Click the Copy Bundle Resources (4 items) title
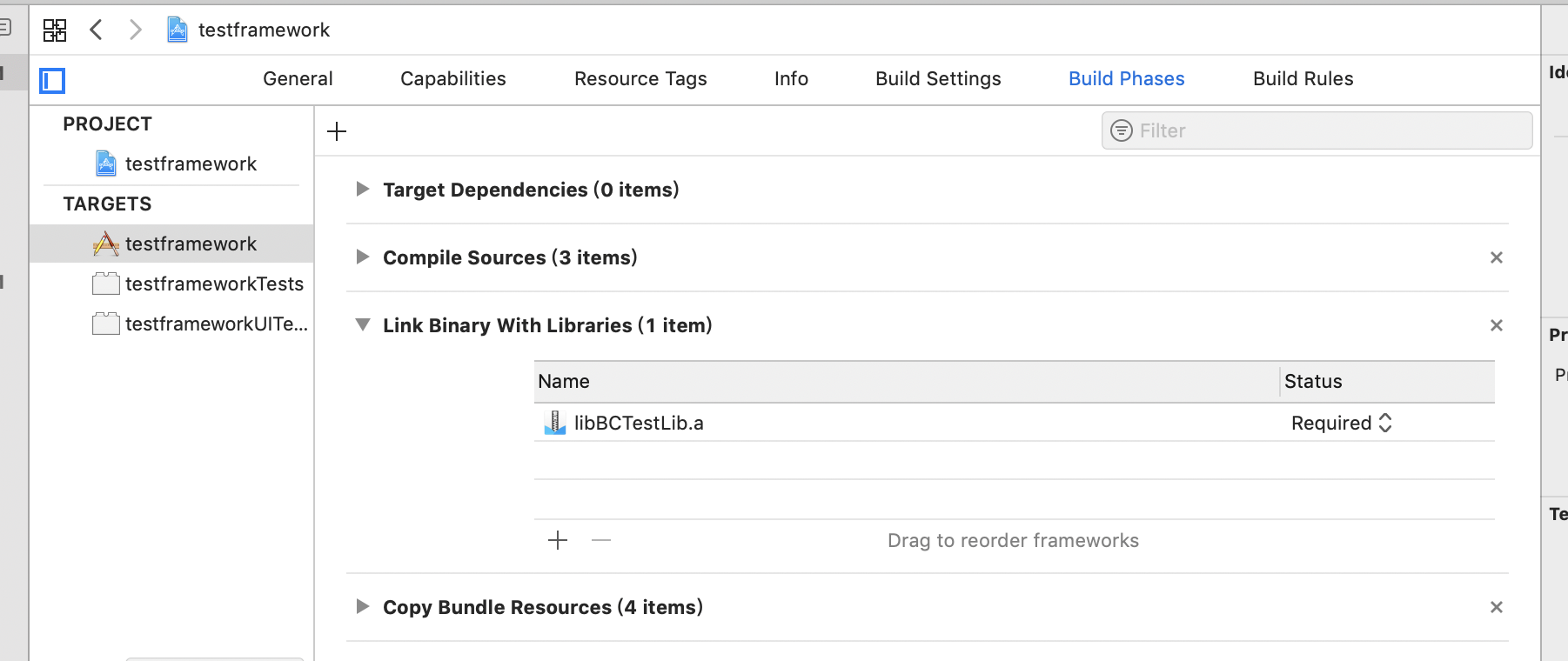Viewport: 1568px width, 661px height. coord(543,607)
